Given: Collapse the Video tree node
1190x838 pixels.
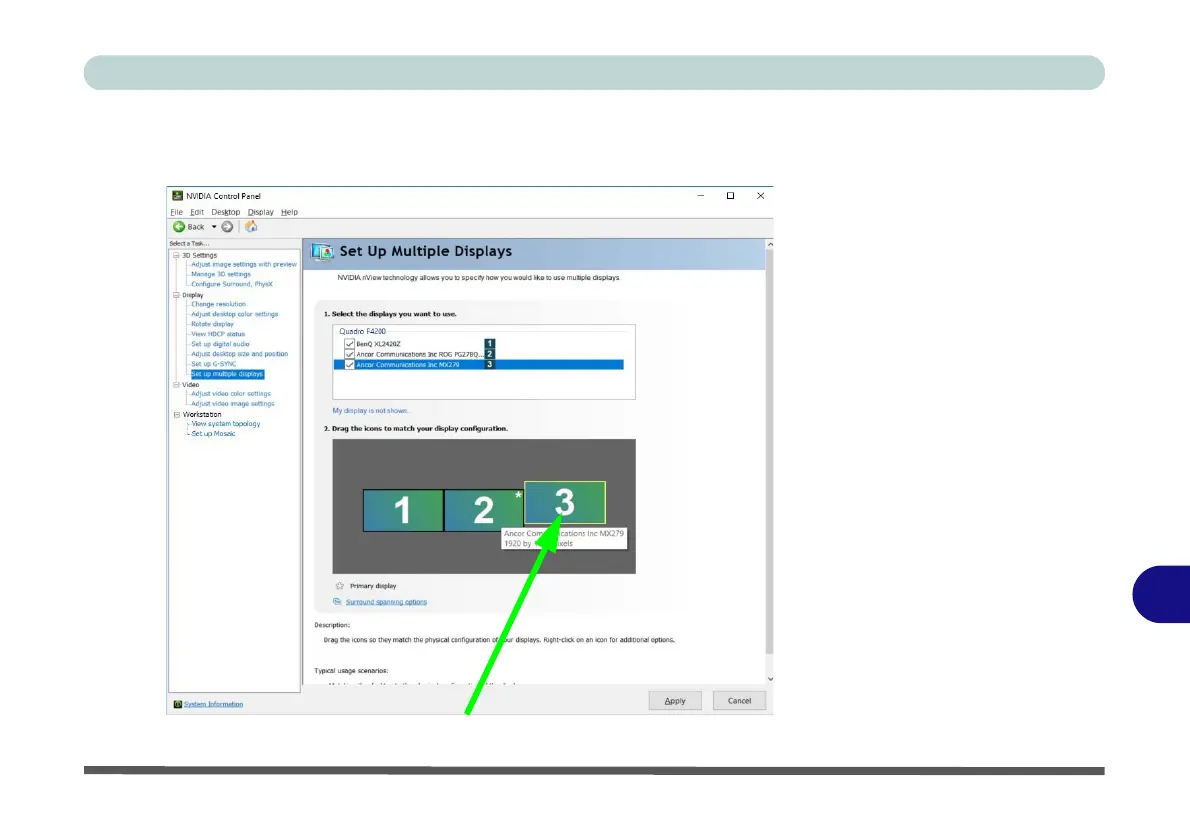Looking at the screenshot, I should 176,385.
